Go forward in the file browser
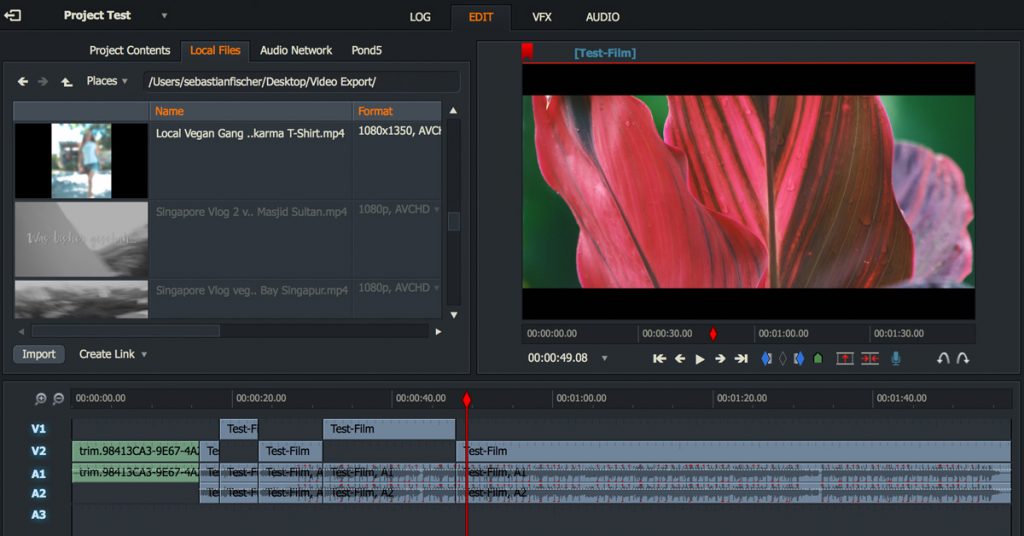 (43, 82)
